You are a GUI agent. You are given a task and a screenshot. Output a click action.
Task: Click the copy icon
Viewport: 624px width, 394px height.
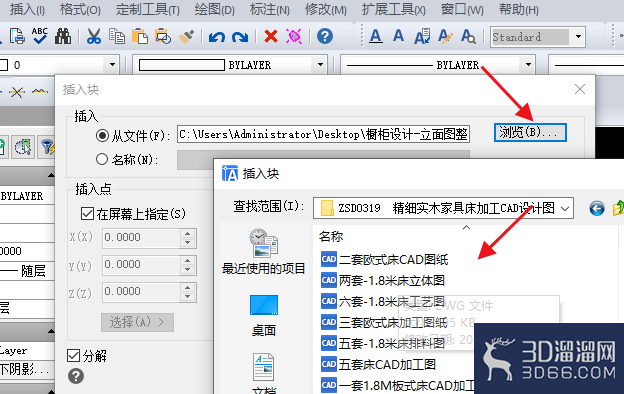click(117, 36)
